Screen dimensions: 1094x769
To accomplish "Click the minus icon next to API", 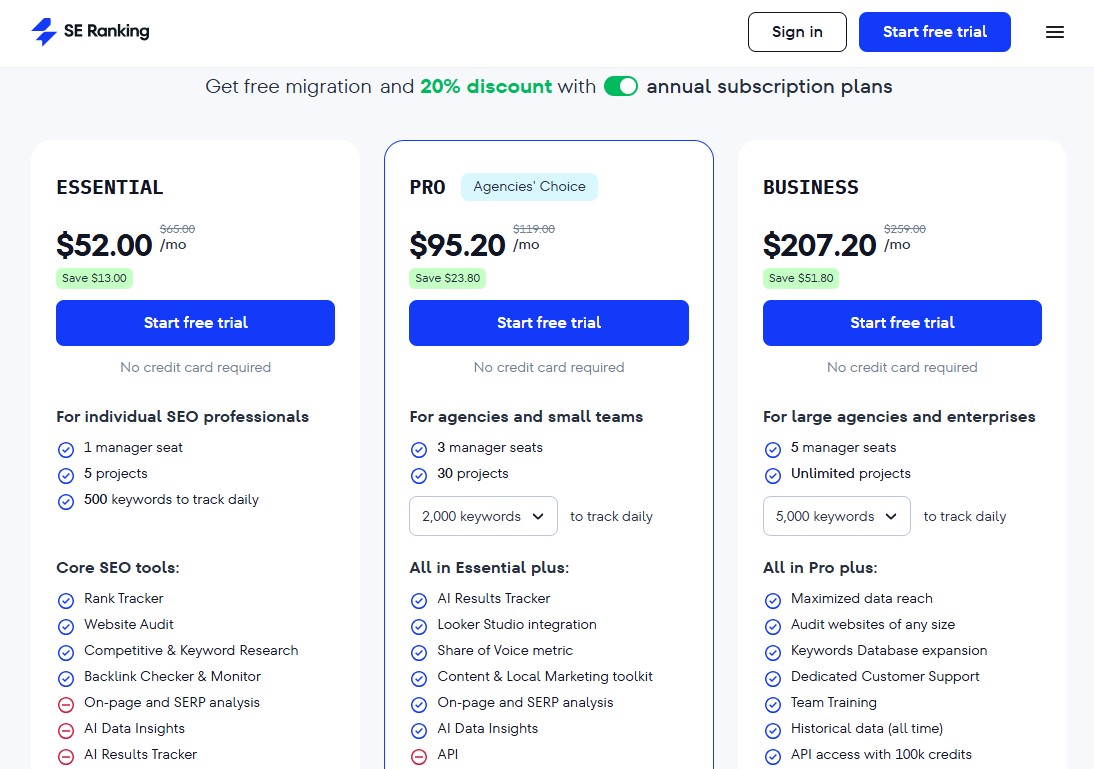I will [x=419, y=754].
